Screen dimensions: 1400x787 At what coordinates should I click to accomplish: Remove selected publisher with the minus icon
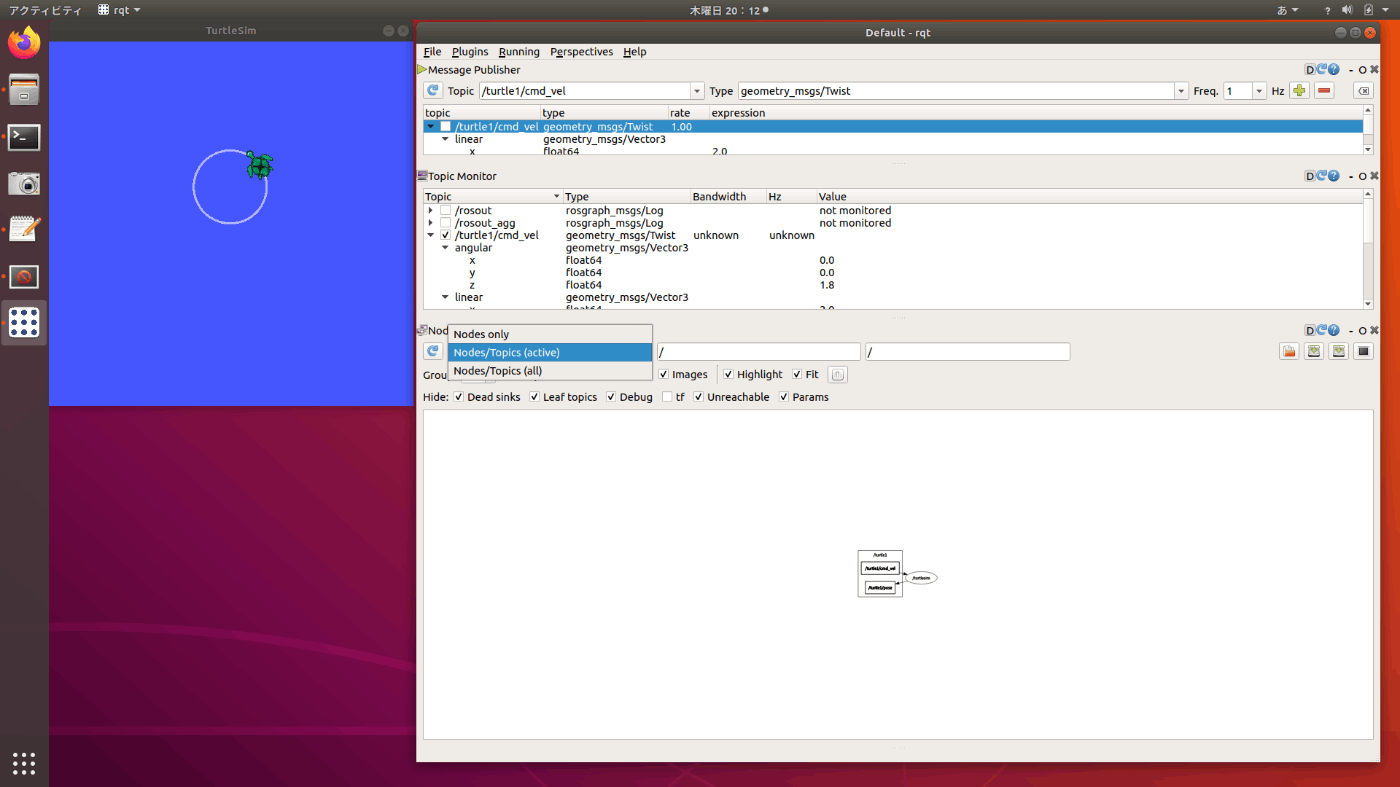pyautogui.click(x=1324, y=91)
